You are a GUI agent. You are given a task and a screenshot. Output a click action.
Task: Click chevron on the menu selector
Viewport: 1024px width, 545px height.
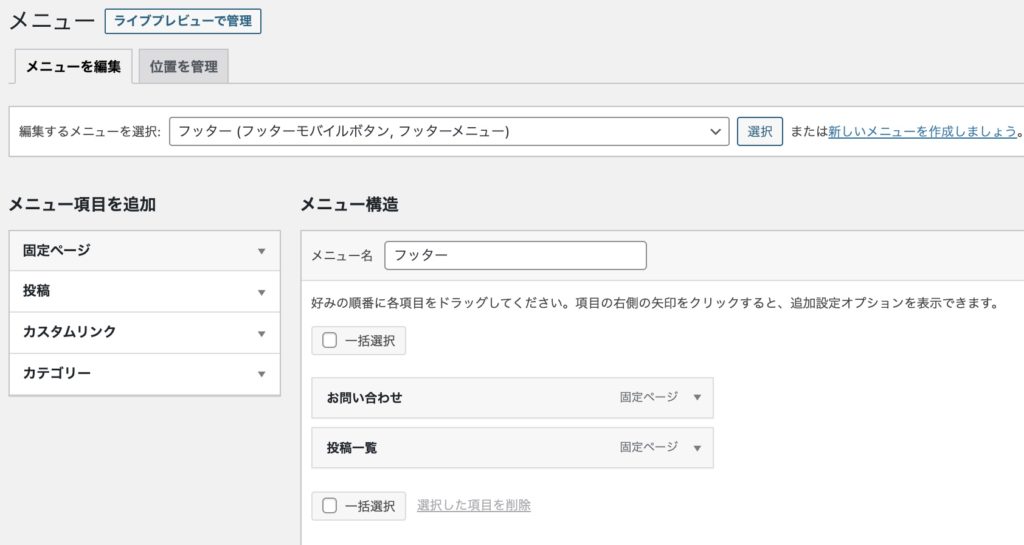tap(714, 131)
